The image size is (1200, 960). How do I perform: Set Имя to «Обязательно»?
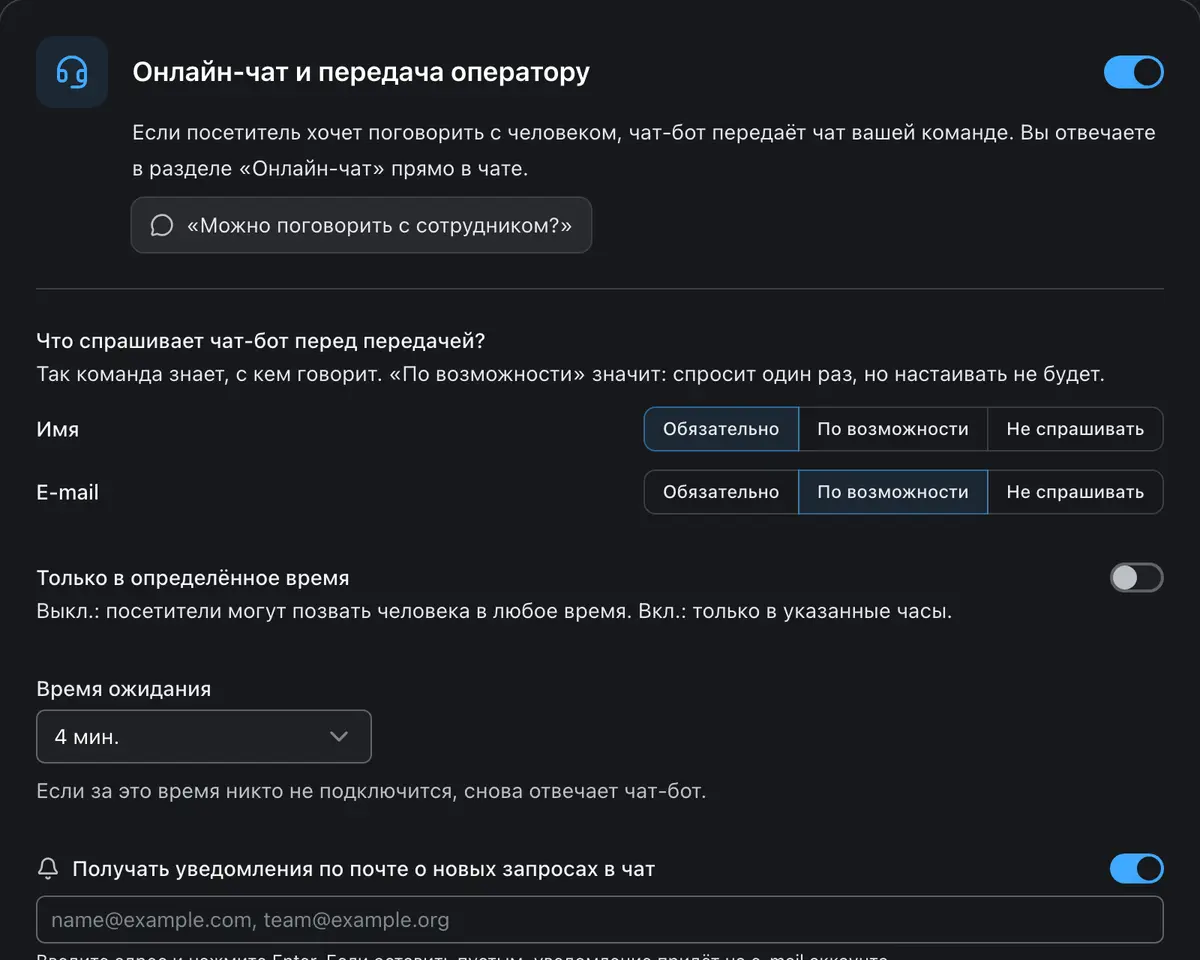tap(721, 429)
